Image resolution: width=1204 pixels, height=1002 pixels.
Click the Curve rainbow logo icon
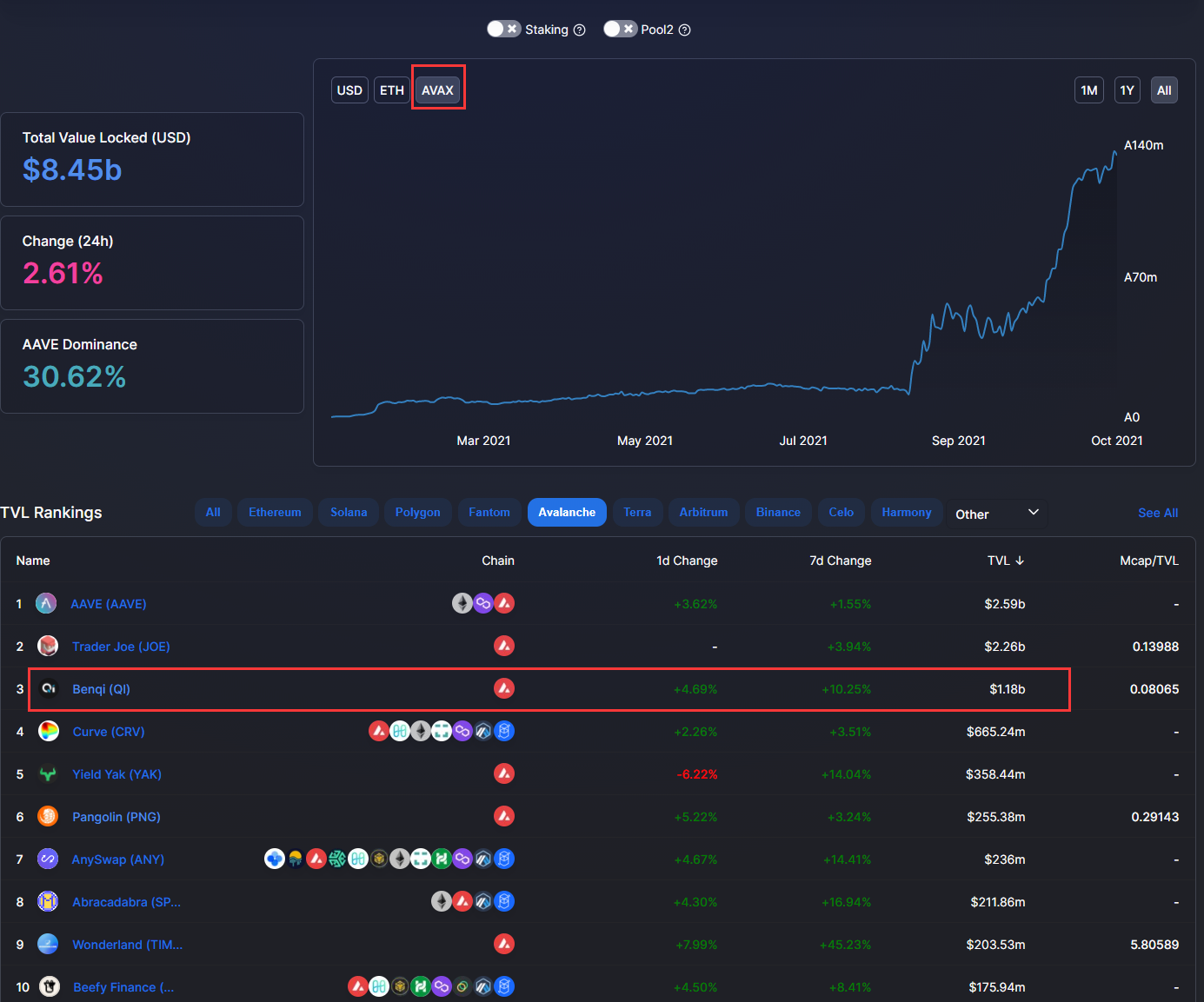tap(49, 731)
